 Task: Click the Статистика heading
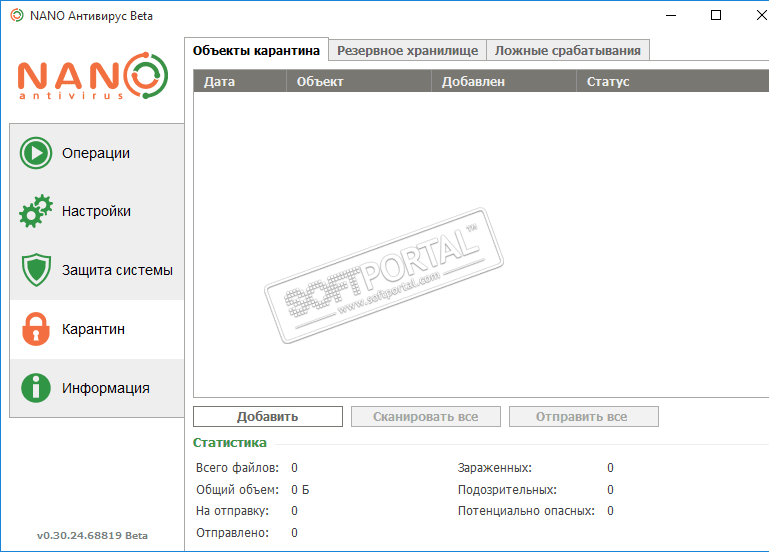coord(230,443)
